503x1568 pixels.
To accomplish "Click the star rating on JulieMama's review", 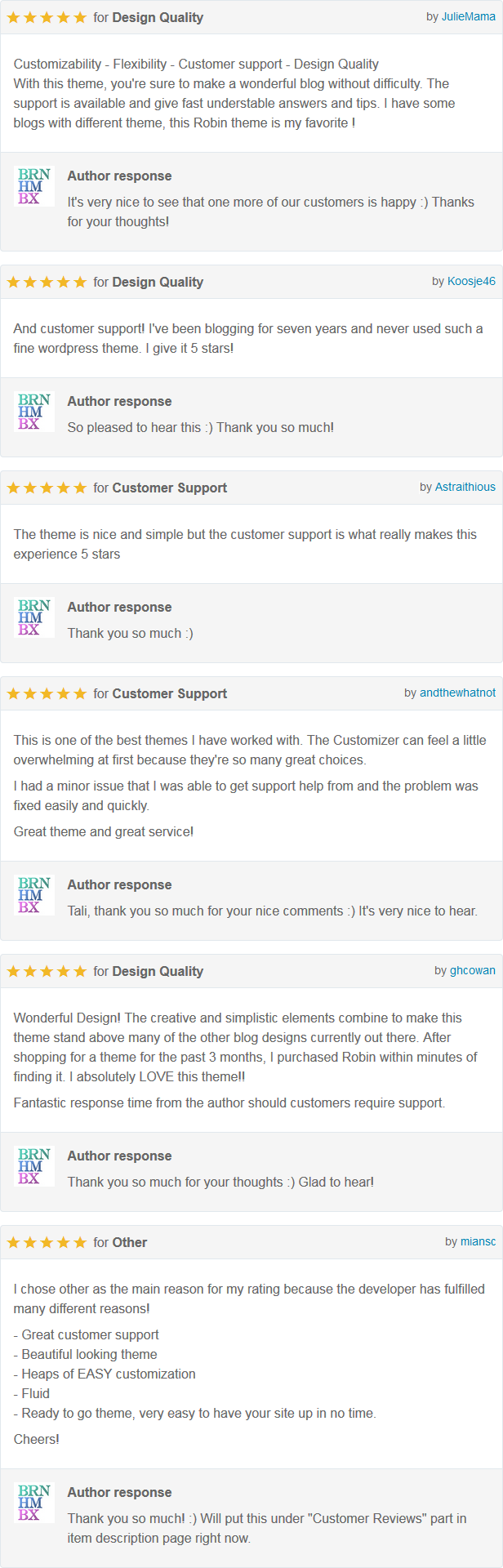I will [47, 17].
